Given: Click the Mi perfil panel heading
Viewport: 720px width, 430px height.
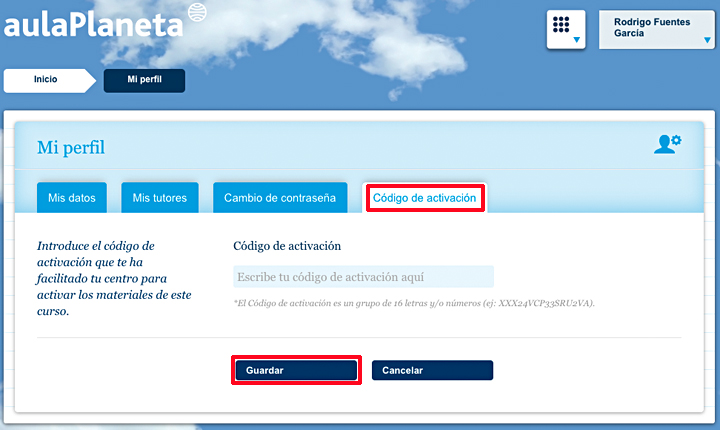Looking at the screenshot, I should pos(71,148).
